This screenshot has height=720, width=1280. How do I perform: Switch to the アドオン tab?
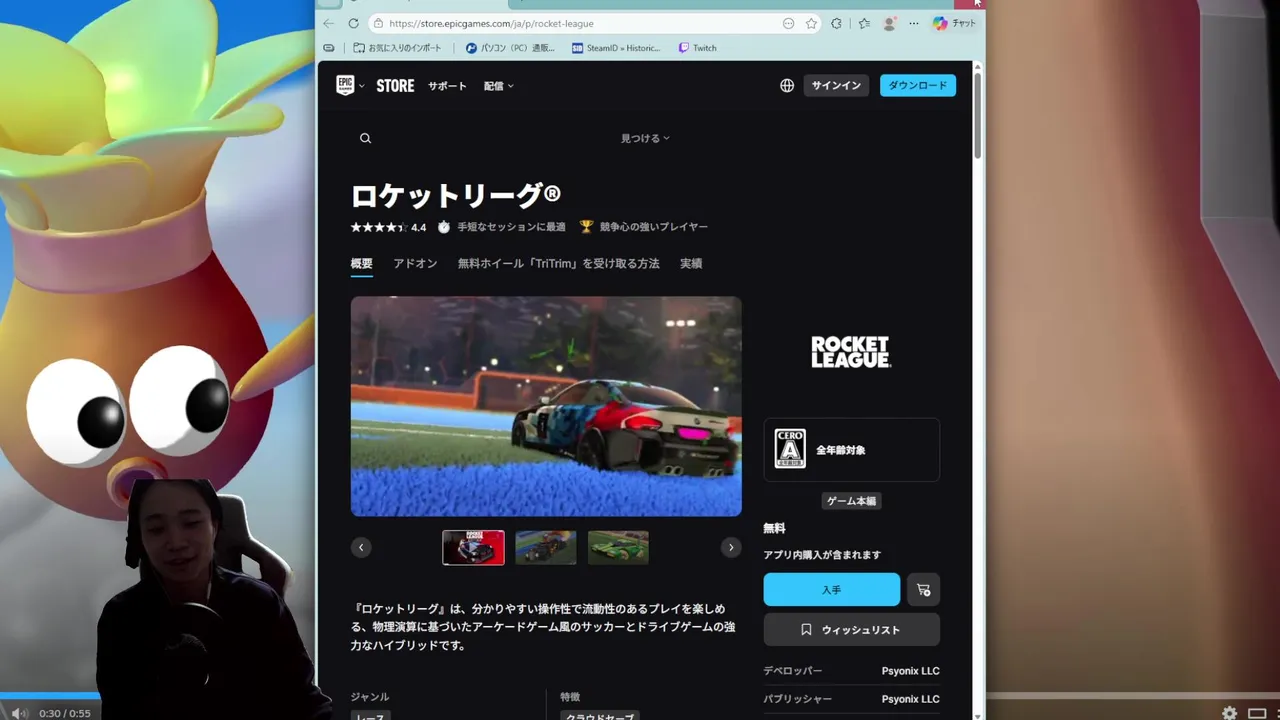click(415, 264)
